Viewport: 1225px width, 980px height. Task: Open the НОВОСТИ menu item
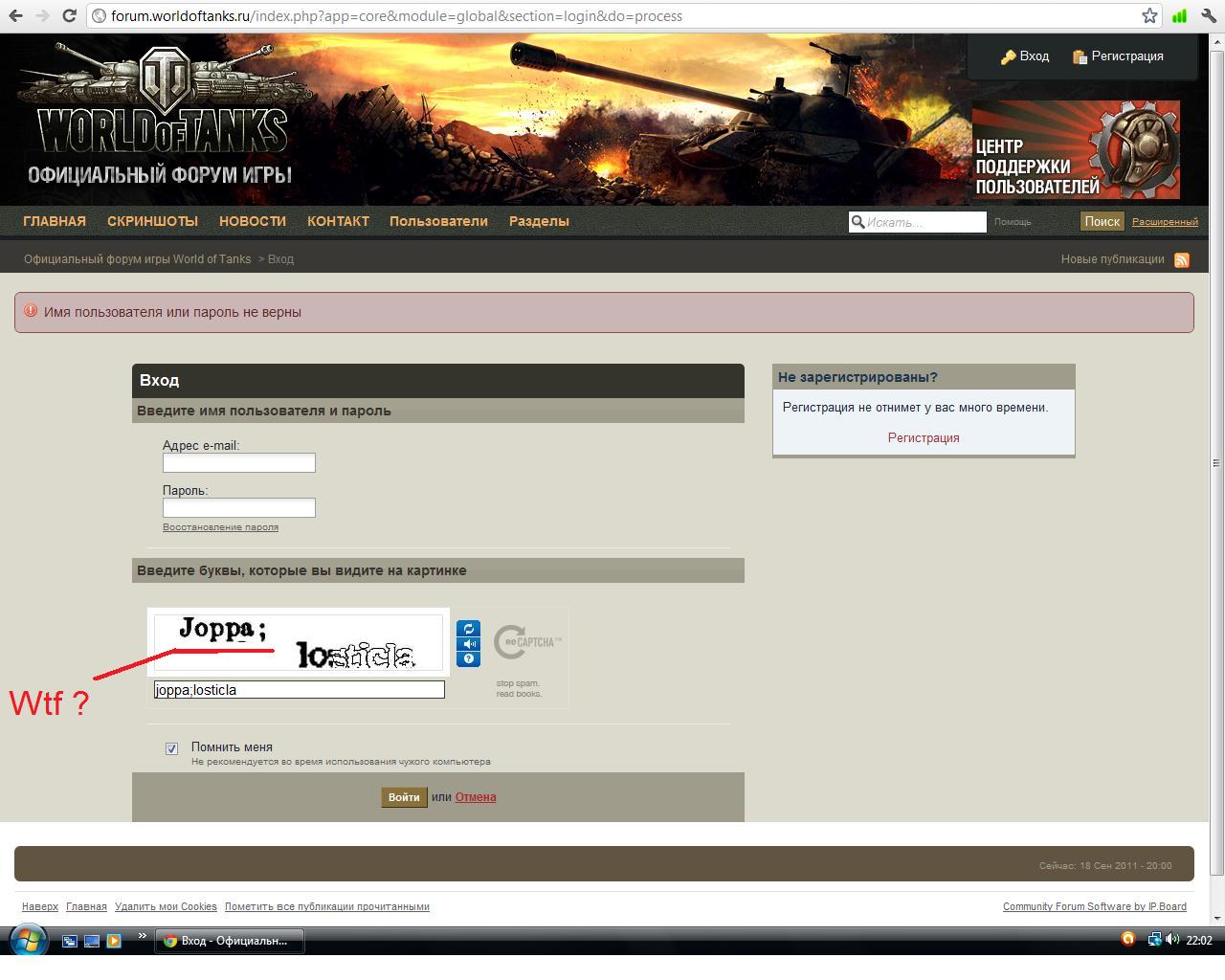253,221
